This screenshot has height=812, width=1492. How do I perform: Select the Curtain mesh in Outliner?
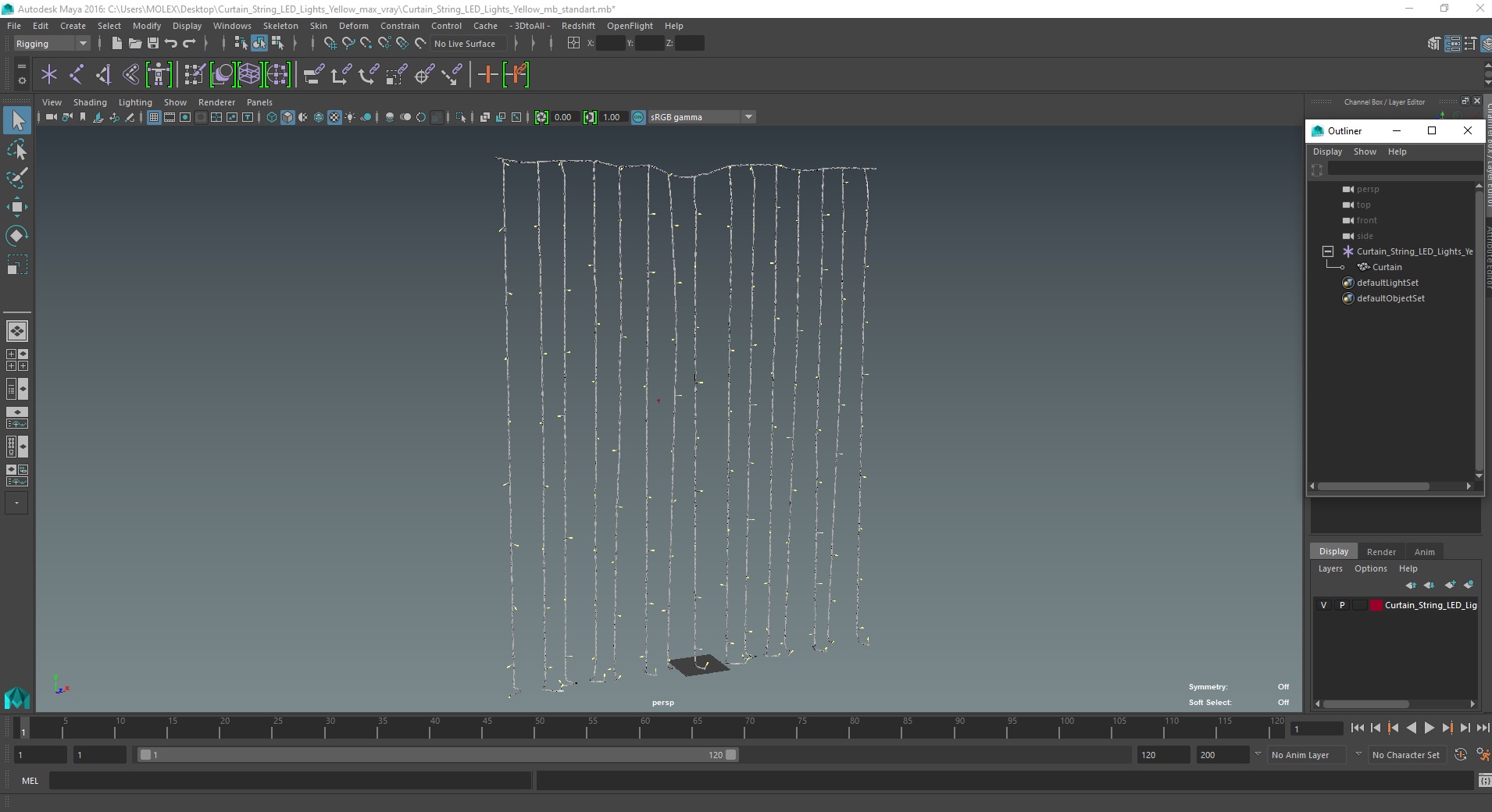(x=1387, y=267)
